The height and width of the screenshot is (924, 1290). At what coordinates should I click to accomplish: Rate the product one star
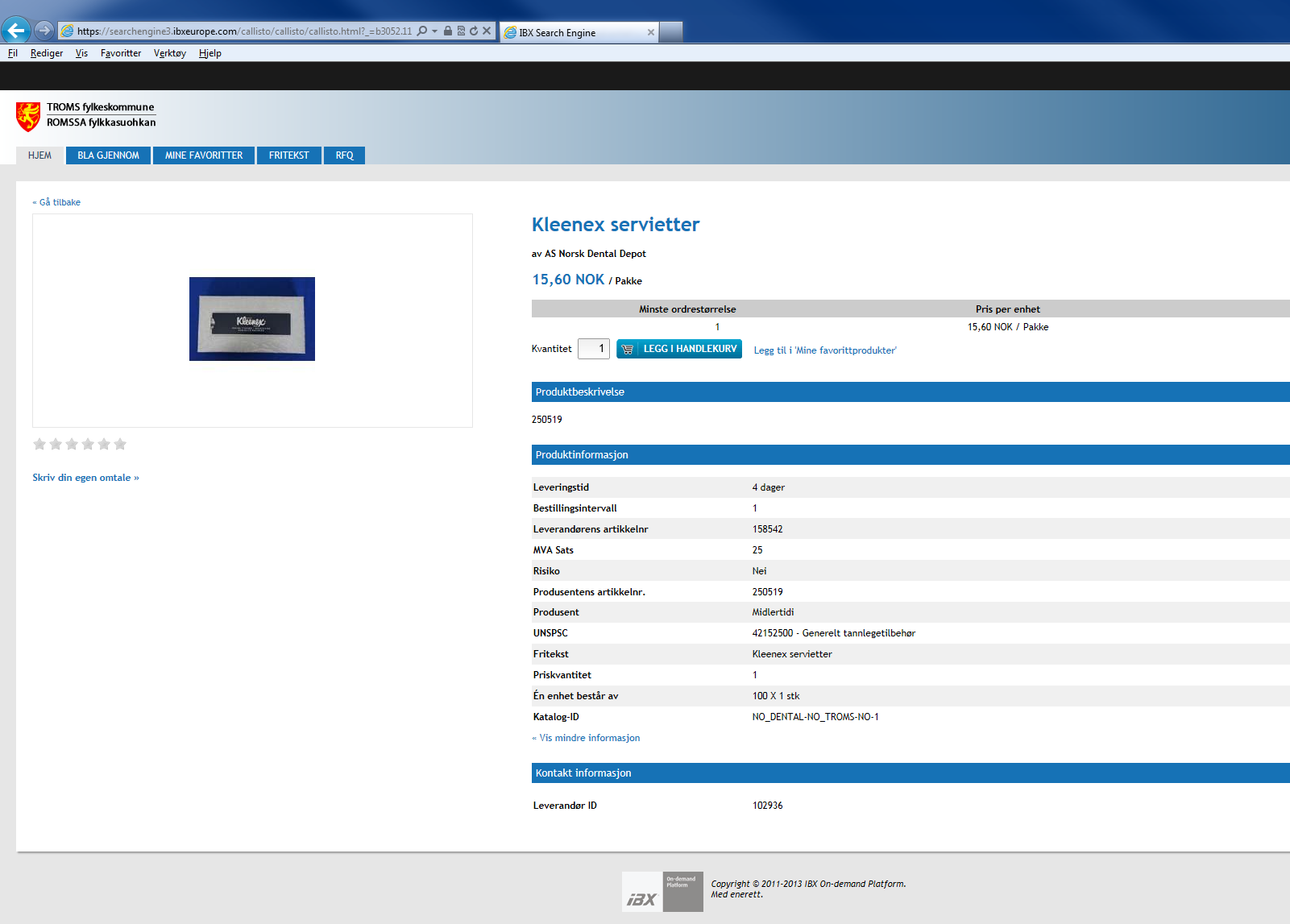(39, 444)
